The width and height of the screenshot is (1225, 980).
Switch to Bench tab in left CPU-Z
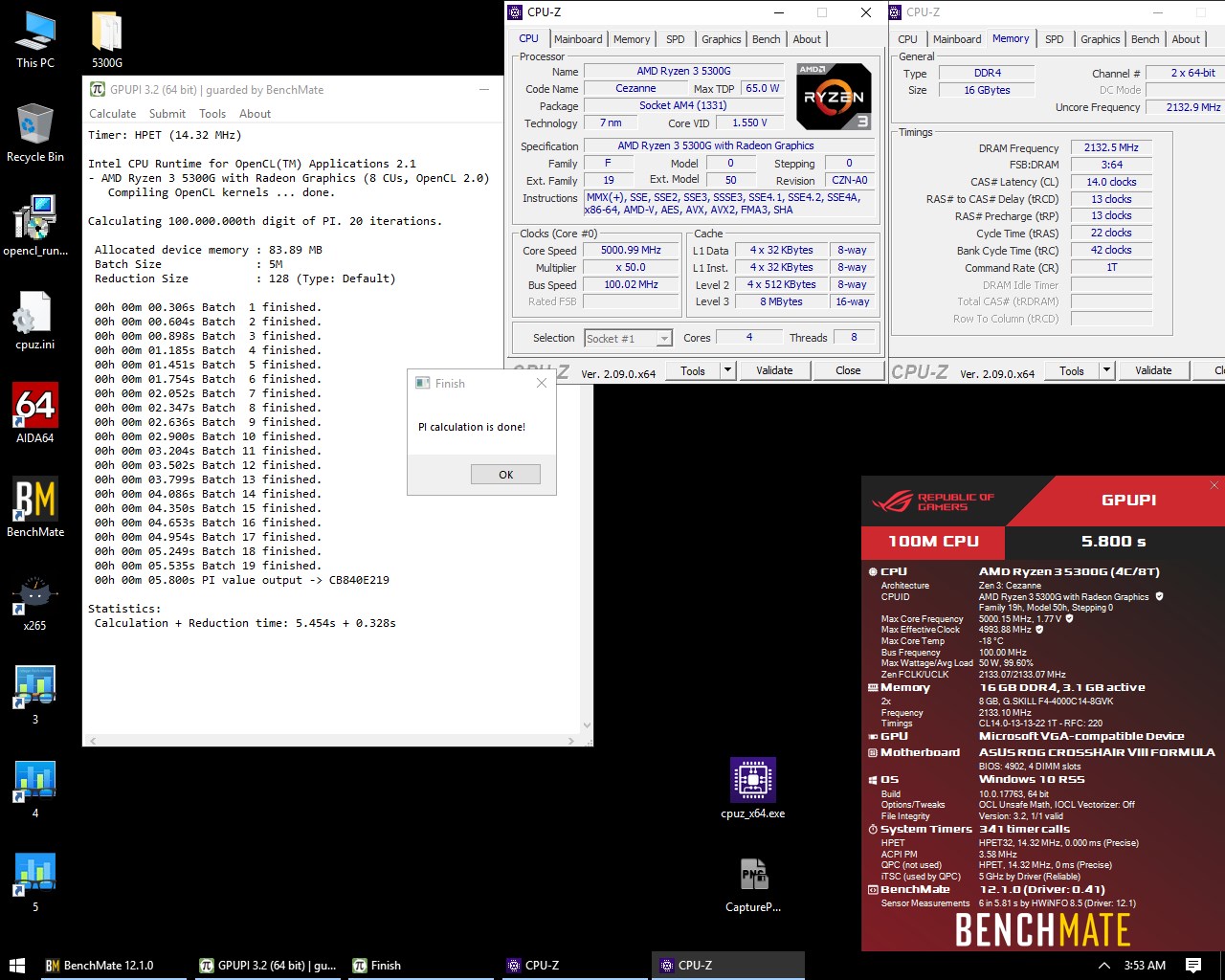point(766,39)
